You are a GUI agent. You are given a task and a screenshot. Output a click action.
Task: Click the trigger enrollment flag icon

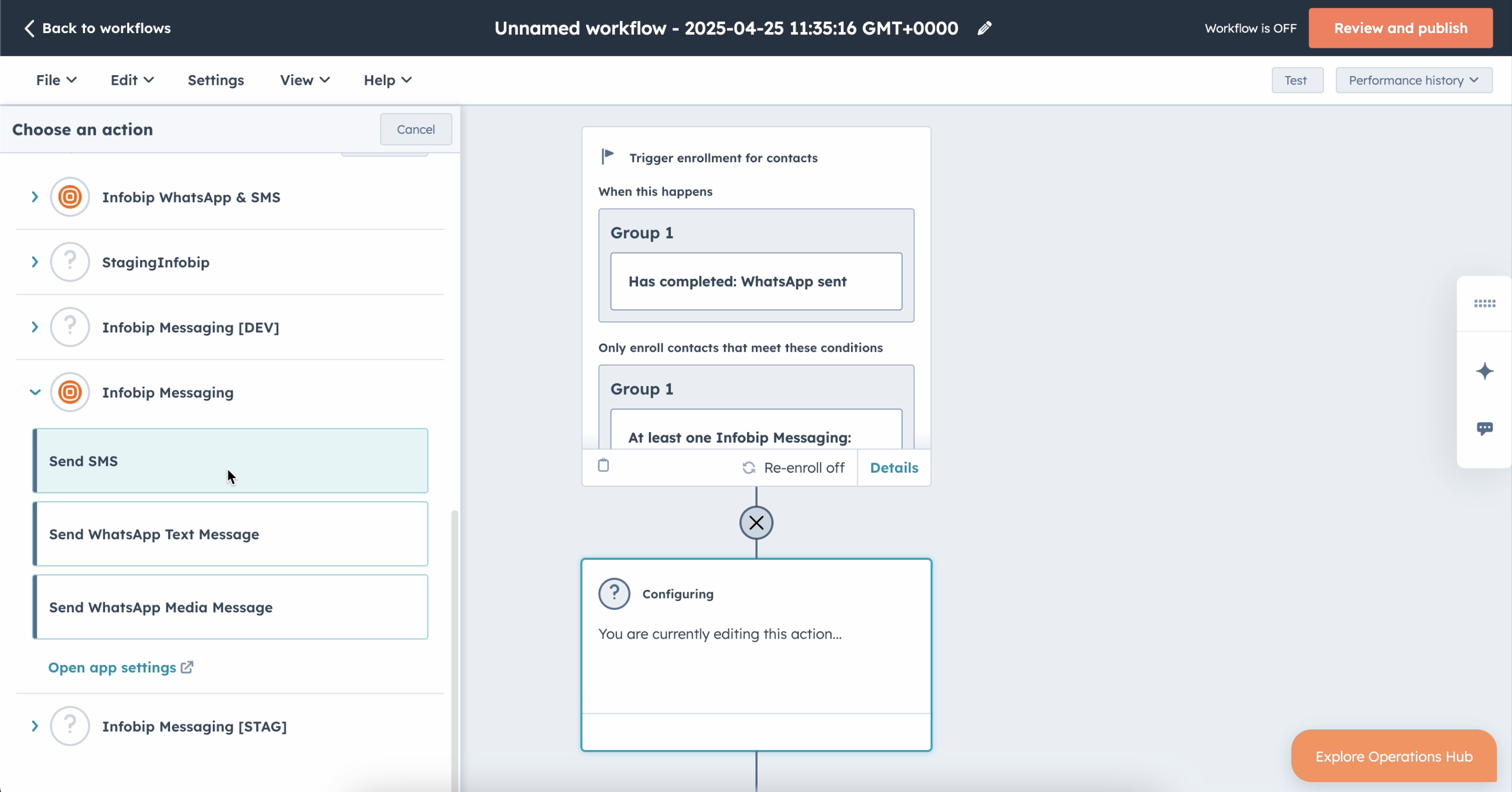607,157
